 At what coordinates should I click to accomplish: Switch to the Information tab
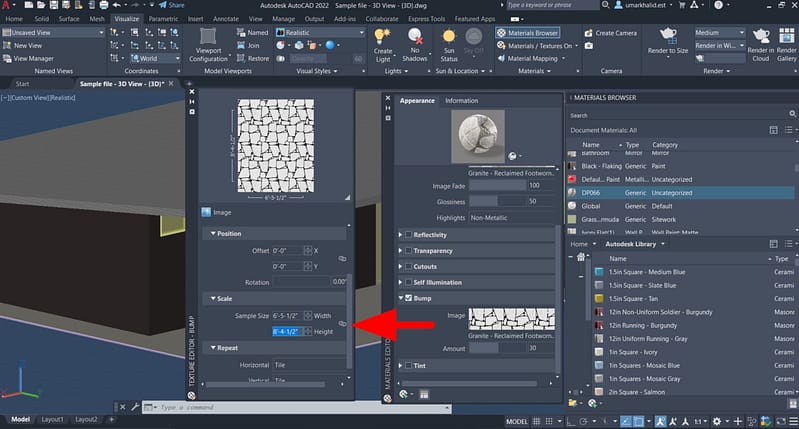[461, 101]
